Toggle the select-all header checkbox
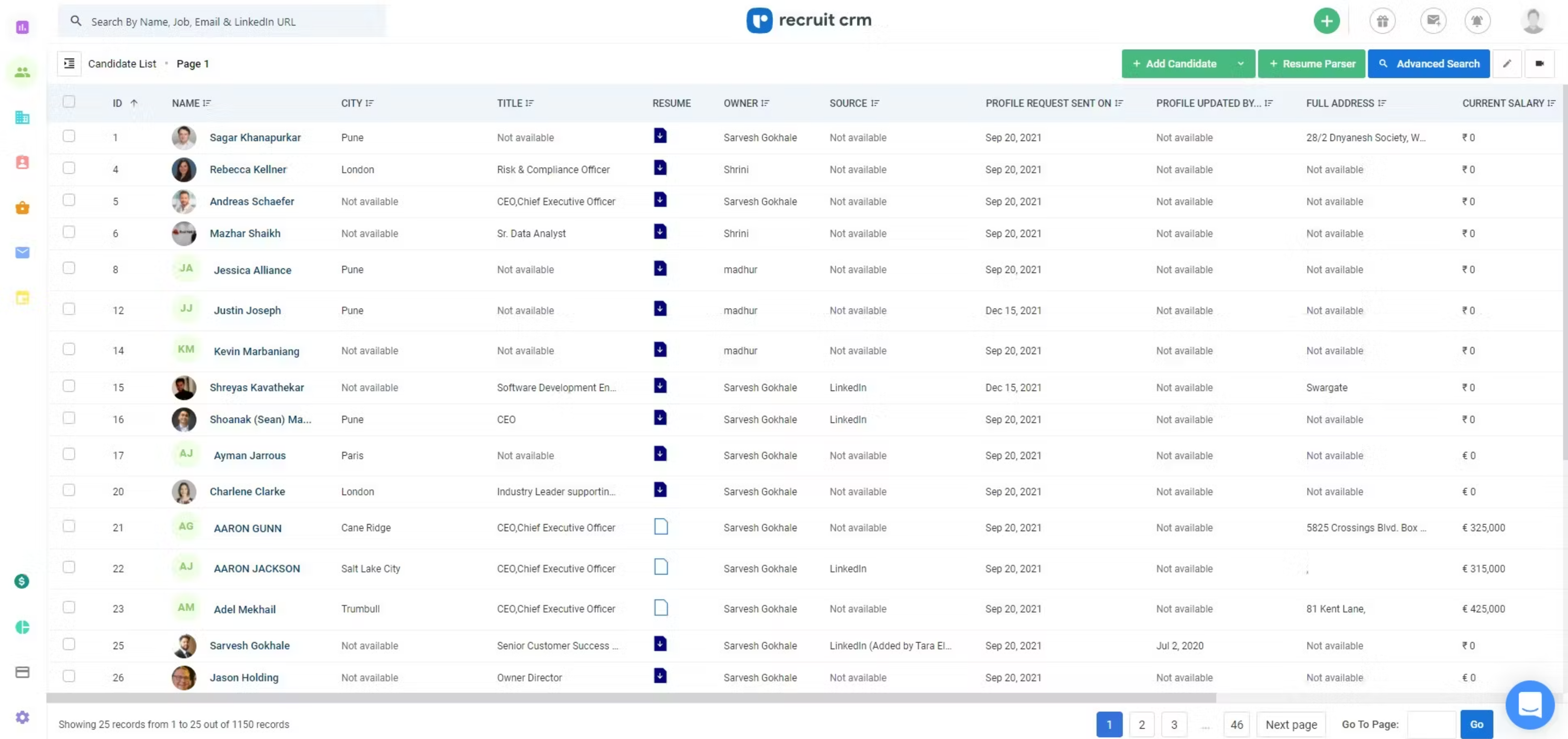 point(69,102)
